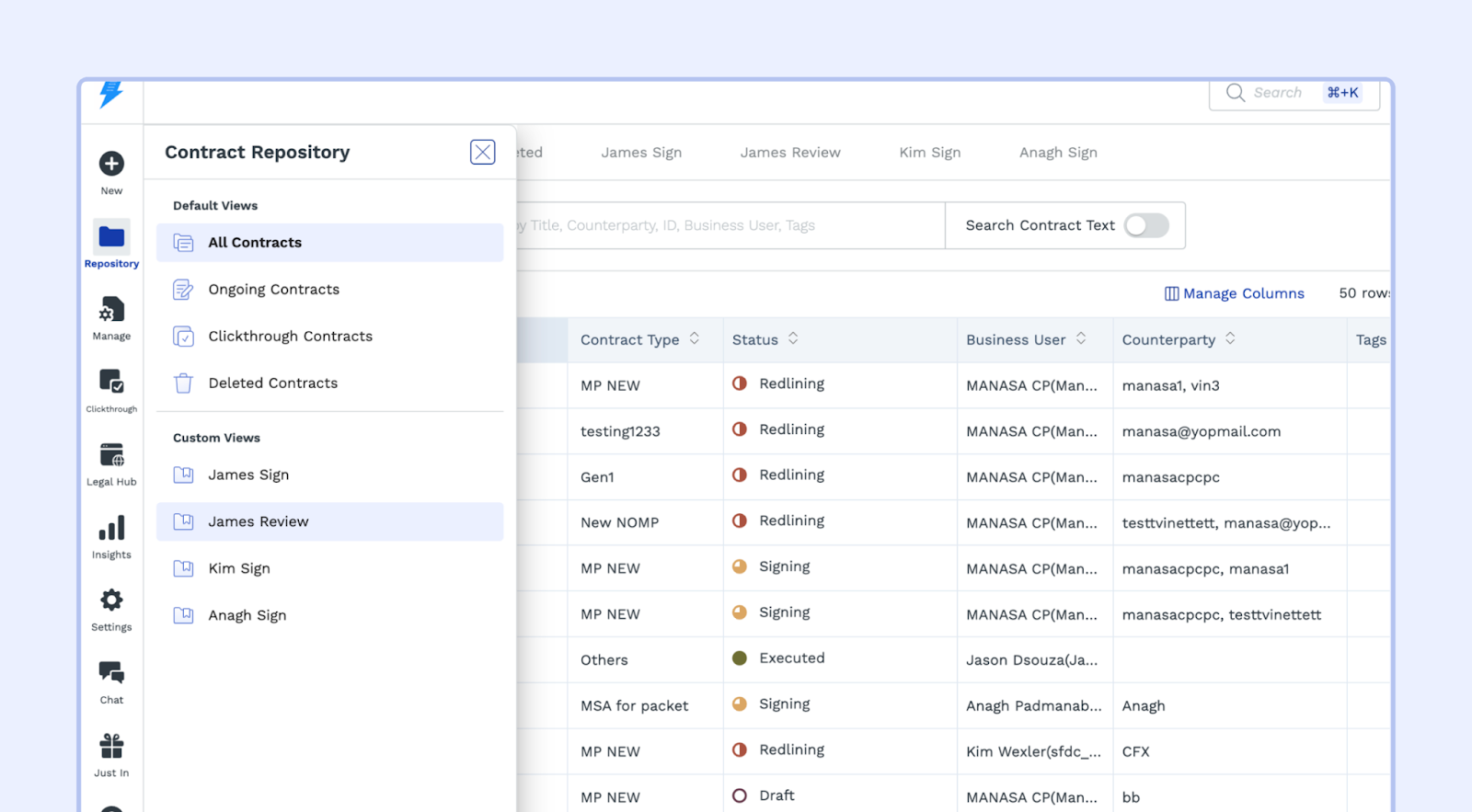Switch to the Anagh Sign tab
This screenshot has height=812, width=1472.
[1058, 153]
